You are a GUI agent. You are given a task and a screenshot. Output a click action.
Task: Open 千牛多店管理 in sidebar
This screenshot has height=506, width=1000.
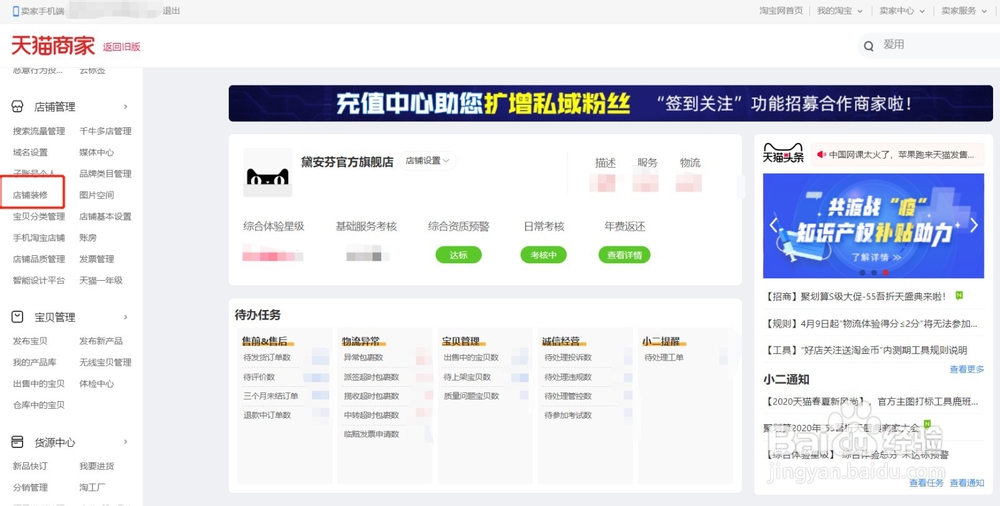point(105,131)
